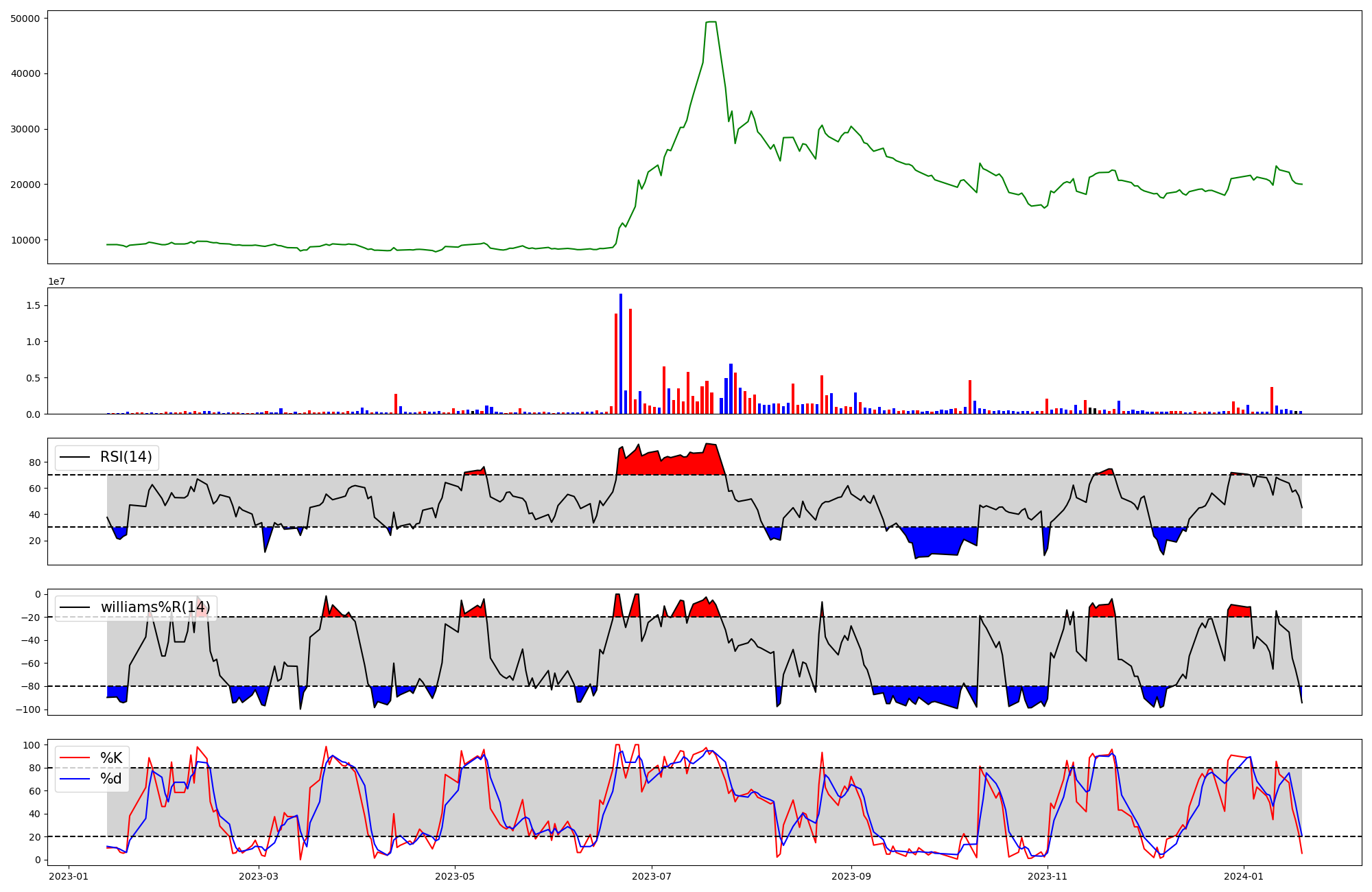Click the RSI(14) legend label
1372x892 pixels.
click(x=126, y=457)
